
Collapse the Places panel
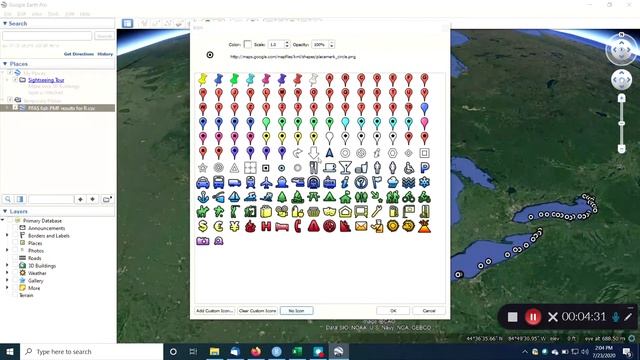click(x=5, y=64)
